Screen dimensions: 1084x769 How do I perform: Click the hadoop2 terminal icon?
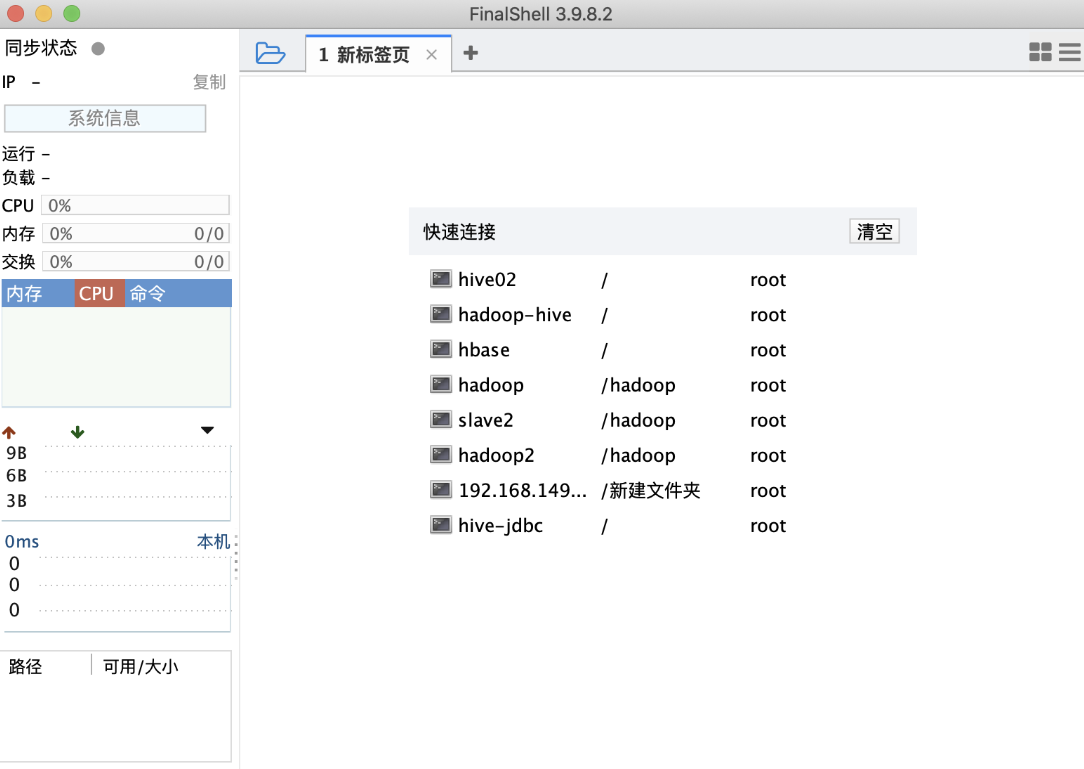coord(441,454)
